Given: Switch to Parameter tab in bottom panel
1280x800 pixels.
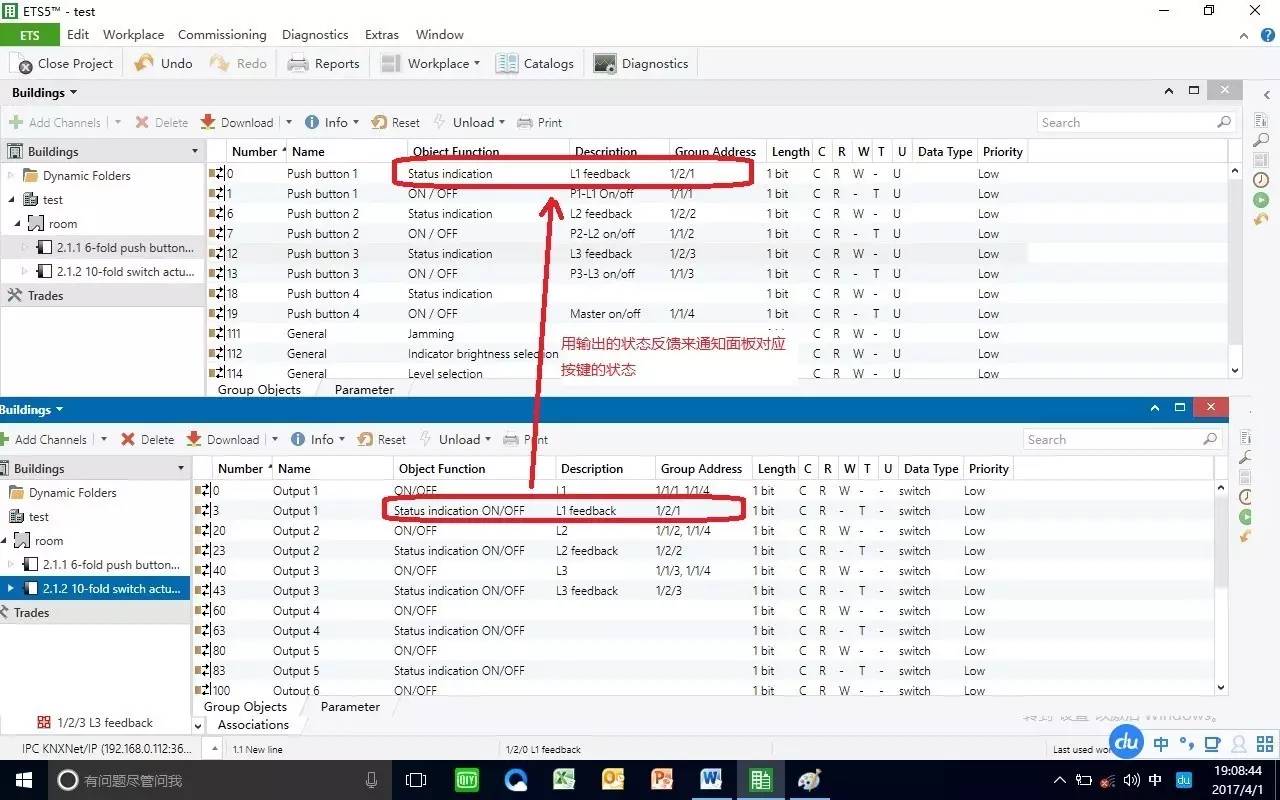Looking at the screenshot, I should click(350, 706).
